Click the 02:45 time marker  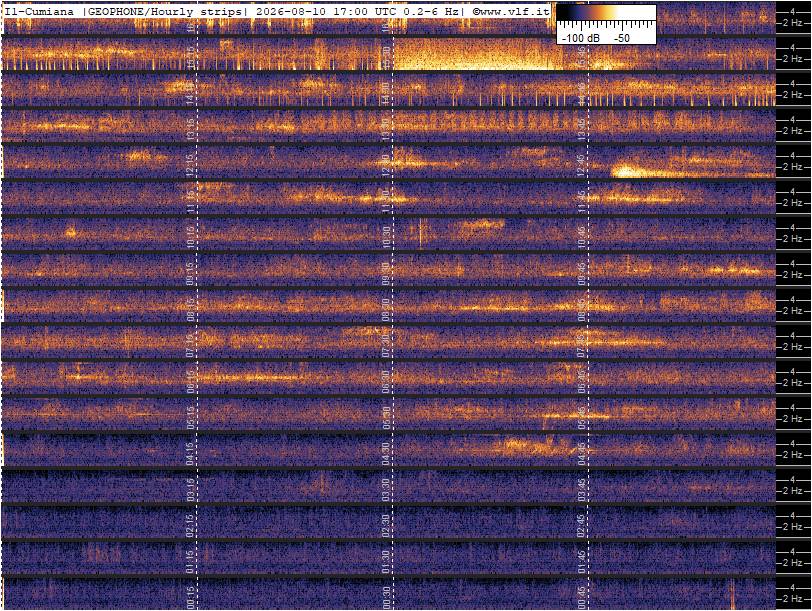click(x=582, y=526)
